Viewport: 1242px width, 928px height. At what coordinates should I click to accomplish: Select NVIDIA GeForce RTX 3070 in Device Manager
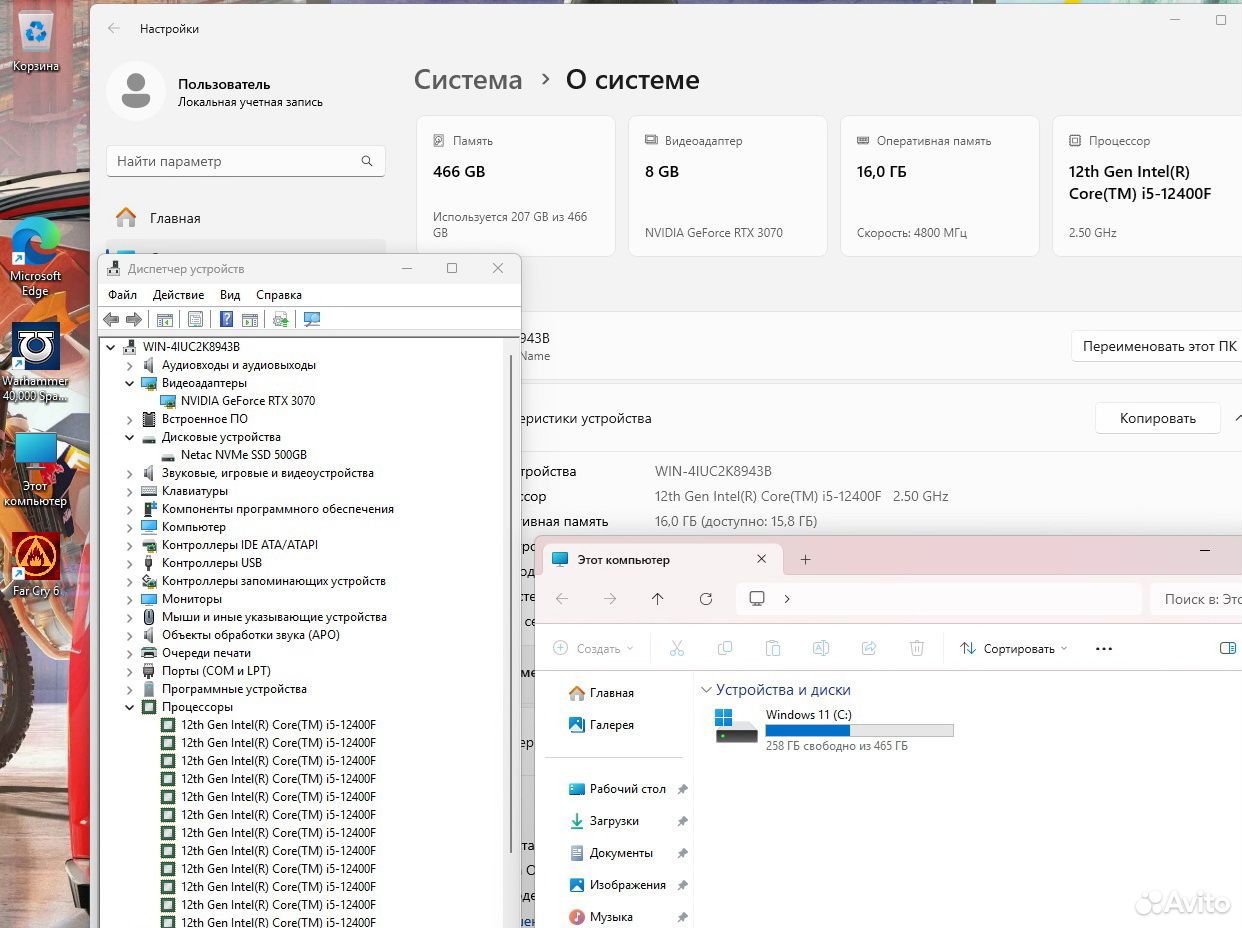click(x=248, y=401)
